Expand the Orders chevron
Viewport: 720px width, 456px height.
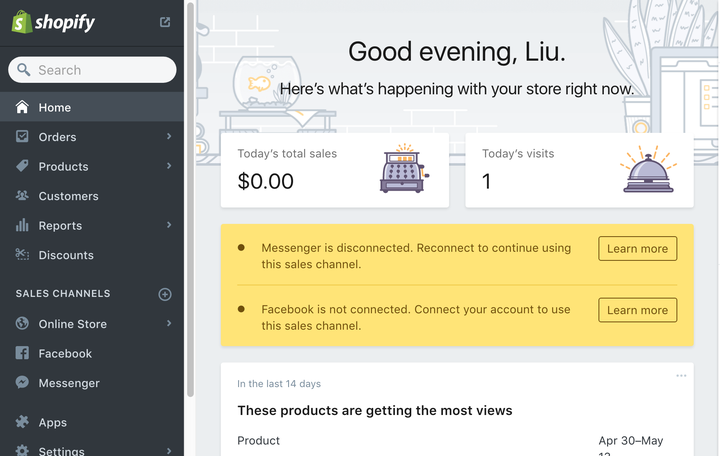[x=169, y=136]
